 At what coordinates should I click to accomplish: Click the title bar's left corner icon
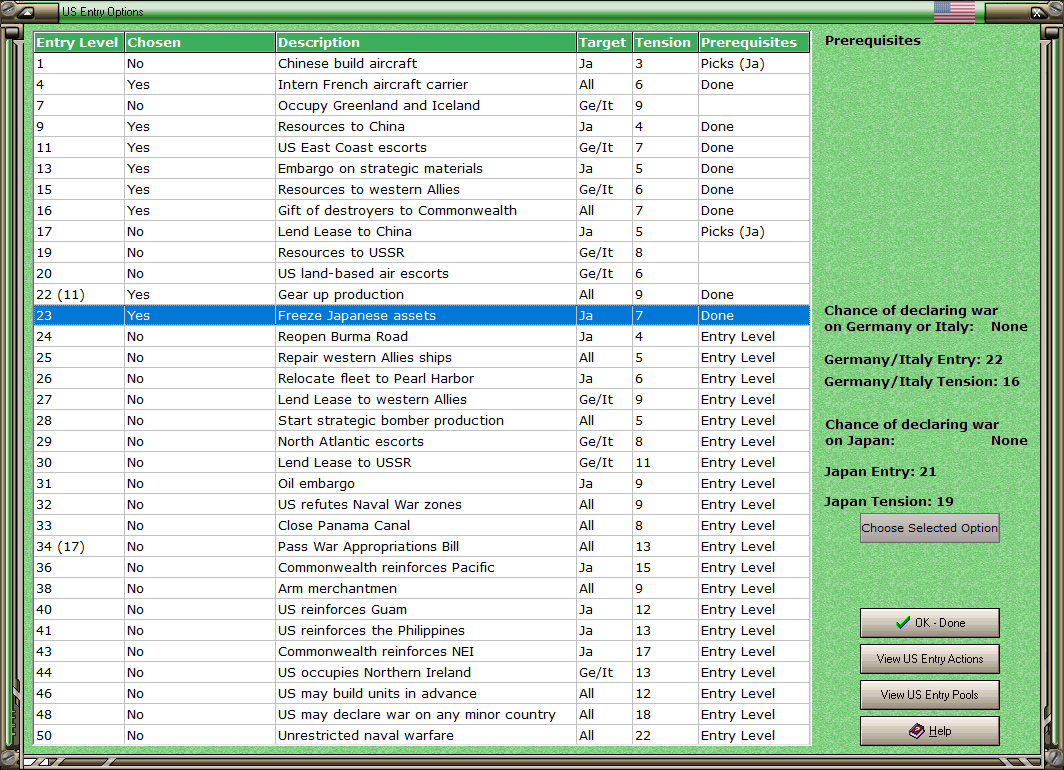[25, 12]
